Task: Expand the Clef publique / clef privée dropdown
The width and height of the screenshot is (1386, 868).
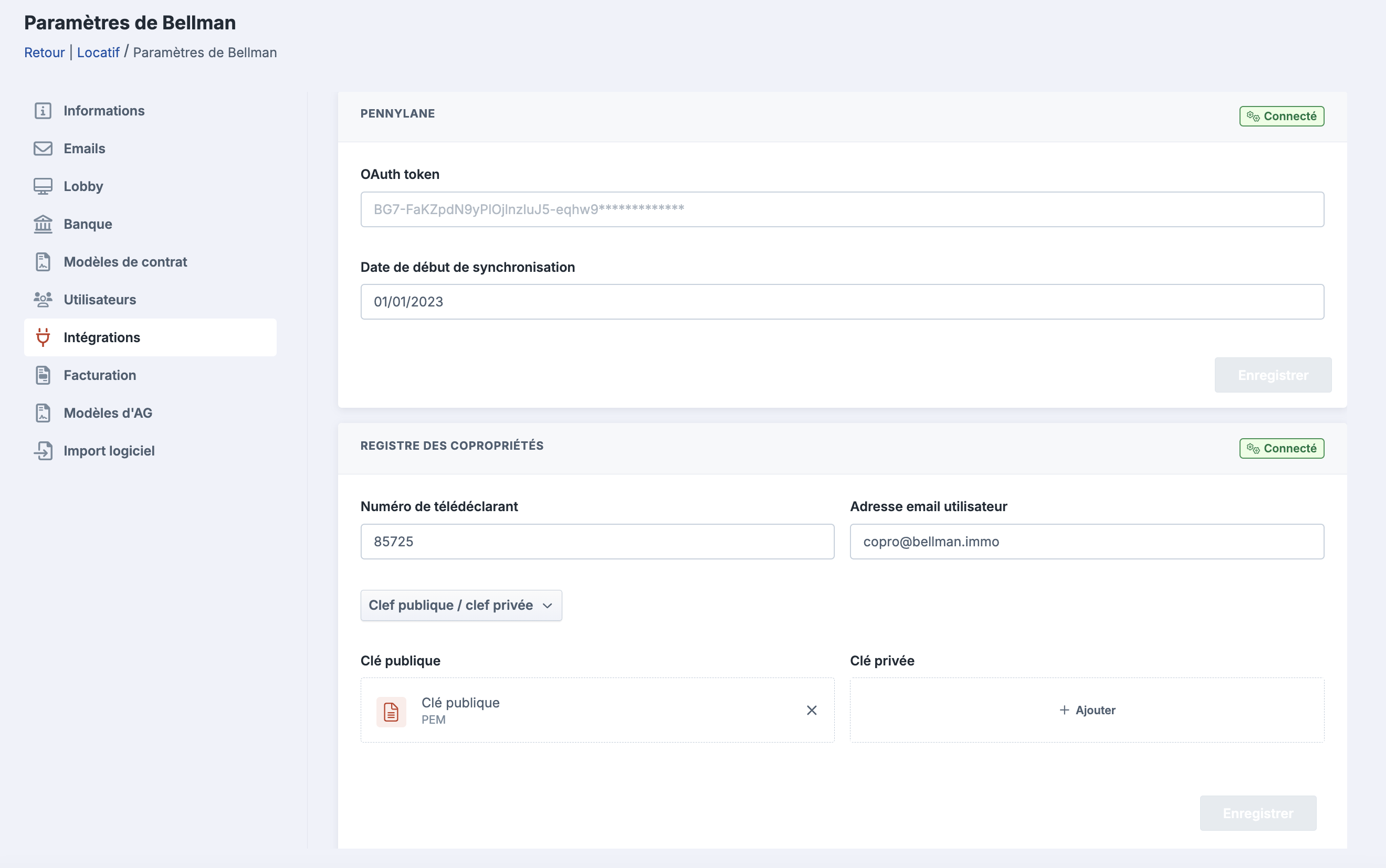Action: coord(461,606)
